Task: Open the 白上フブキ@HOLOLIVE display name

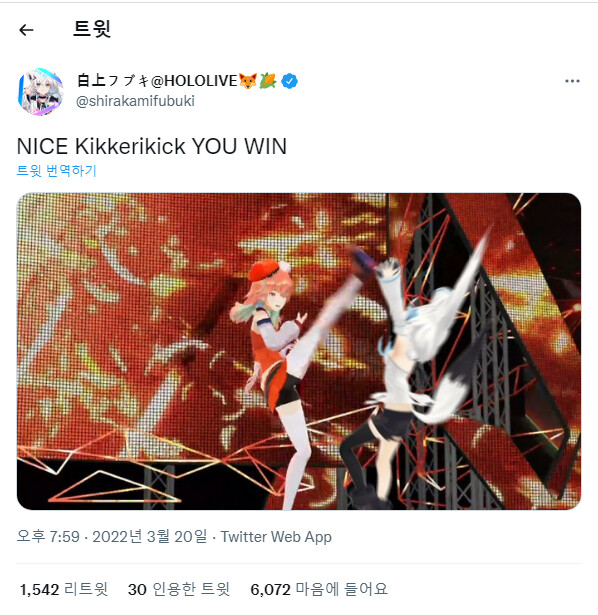Action: 157,81
